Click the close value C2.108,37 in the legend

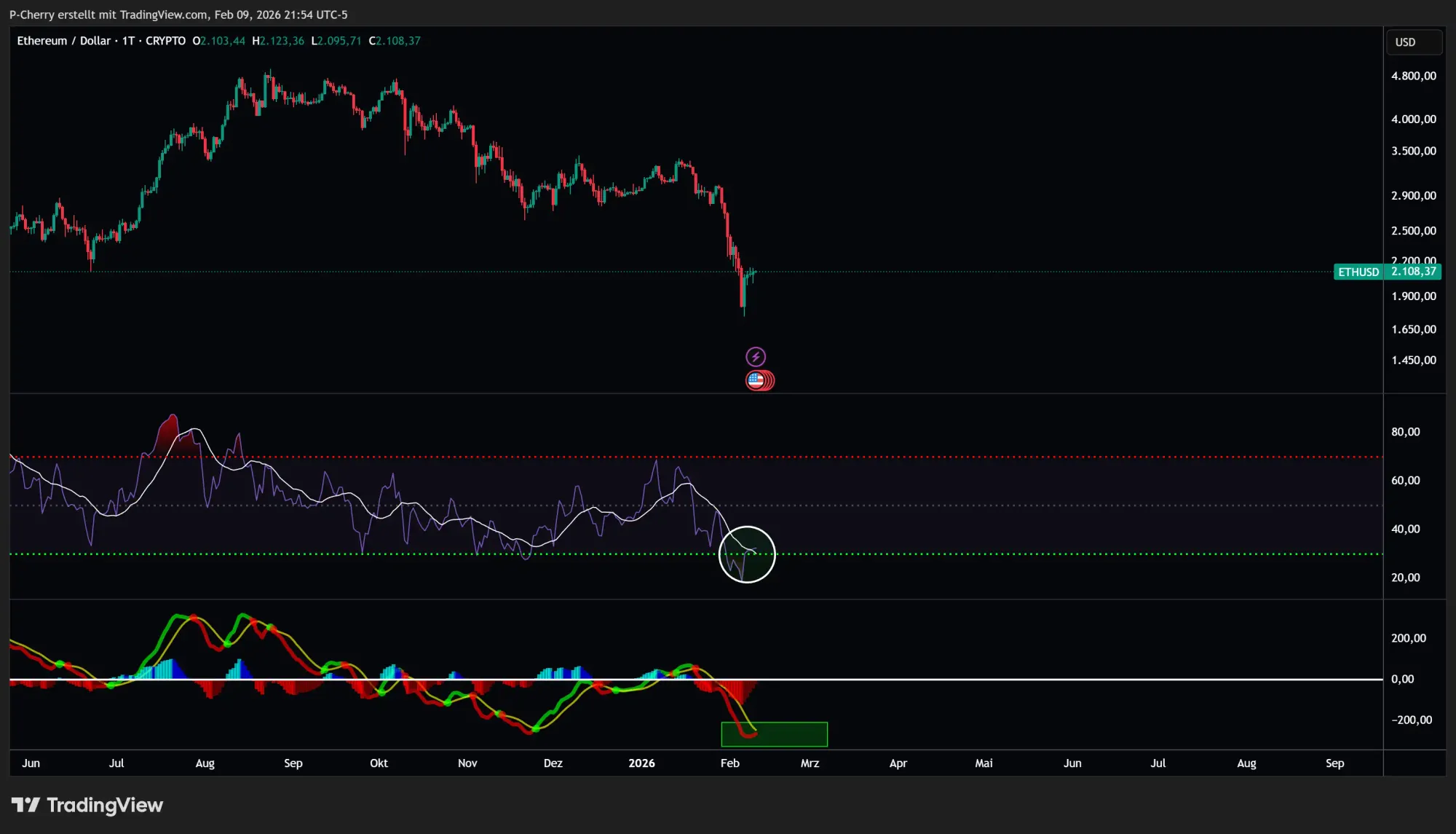point(395,41)
